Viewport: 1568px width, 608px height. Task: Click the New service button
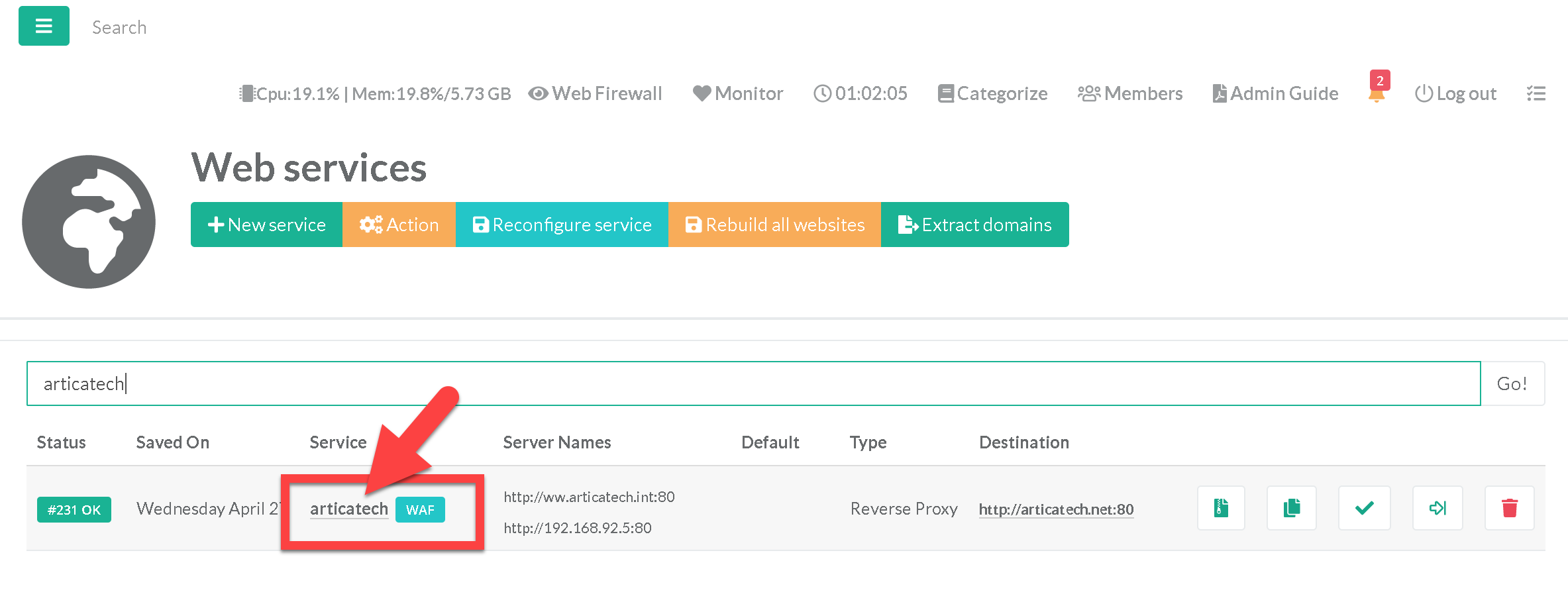[266, 225]
